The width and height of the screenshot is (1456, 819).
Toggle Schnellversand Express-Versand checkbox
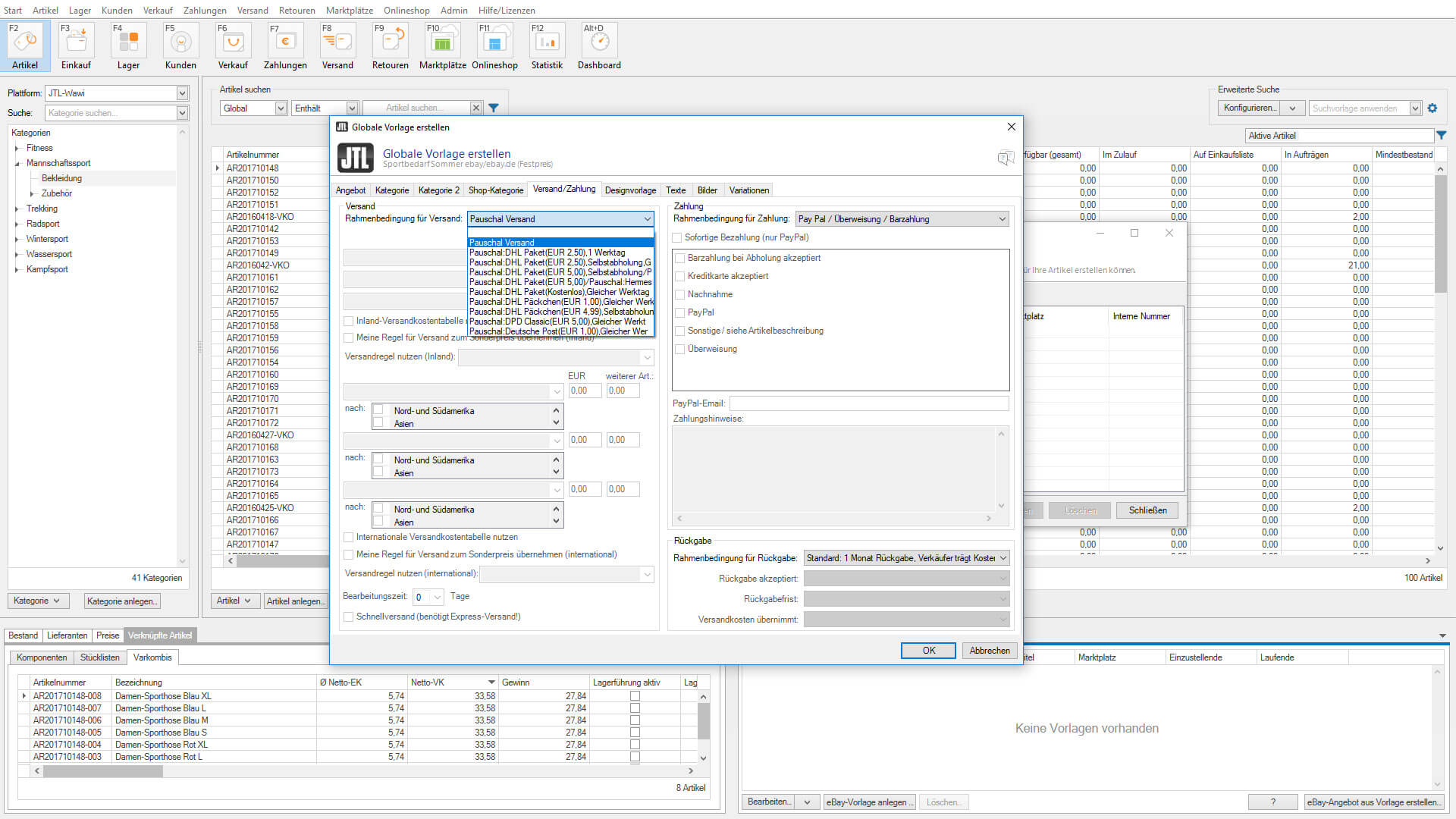pos(349,617)
